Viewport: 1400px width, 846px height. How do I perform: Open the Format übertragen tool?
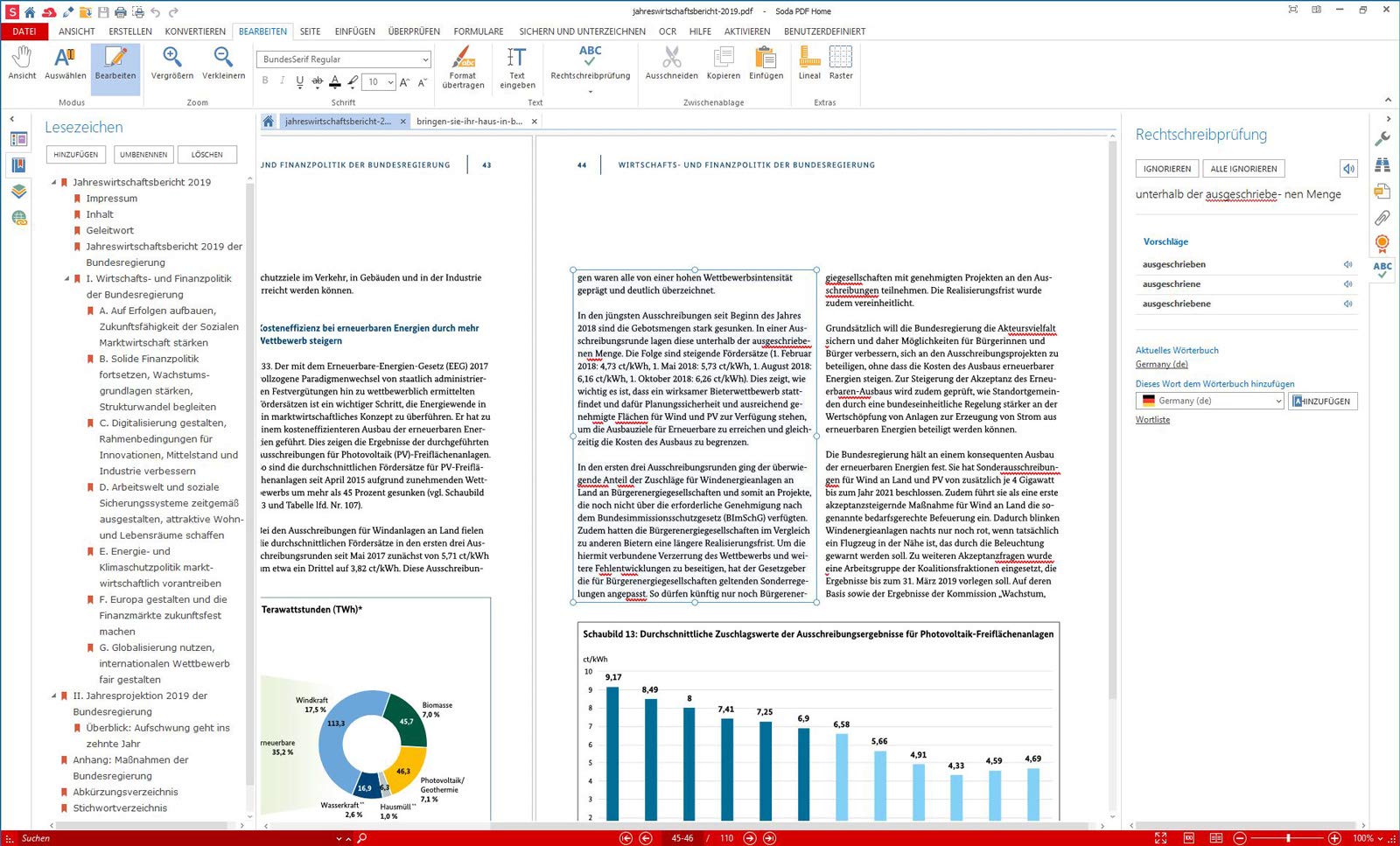[x=463, y=67]
